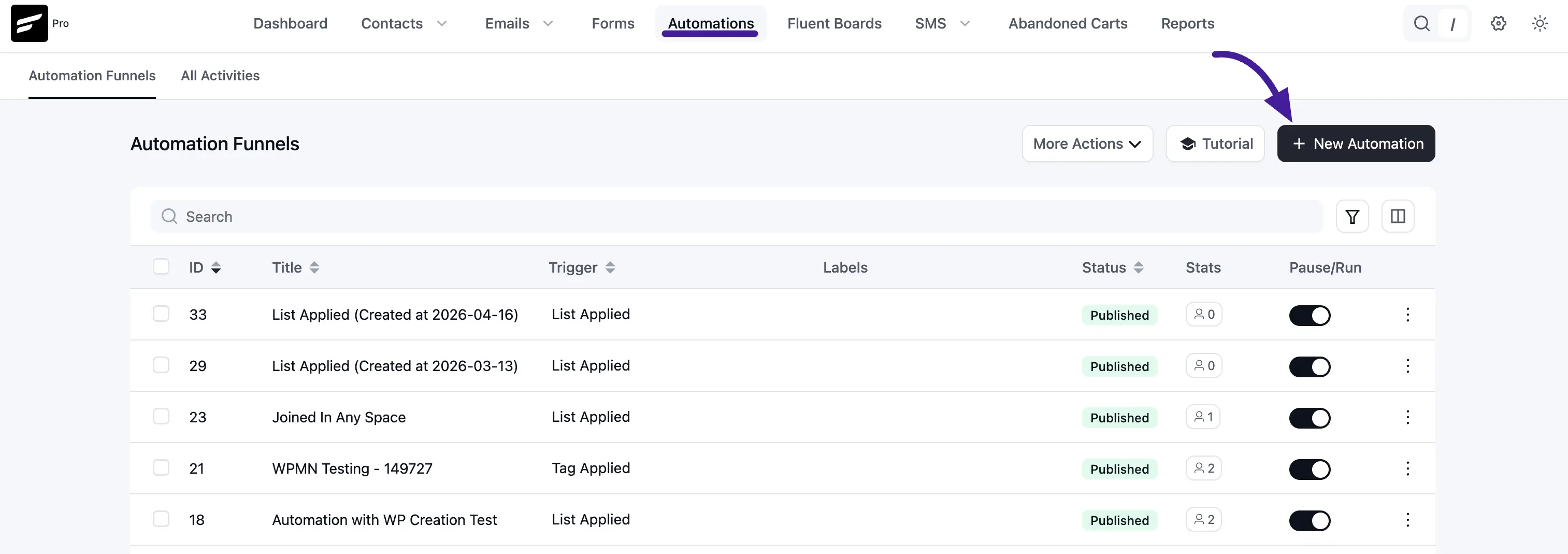The height and width of the screenshot is (554, 1568).
Task: Click subscriber stats badge for row 21
Action: pyautogui.click(x=1203, y=467)
